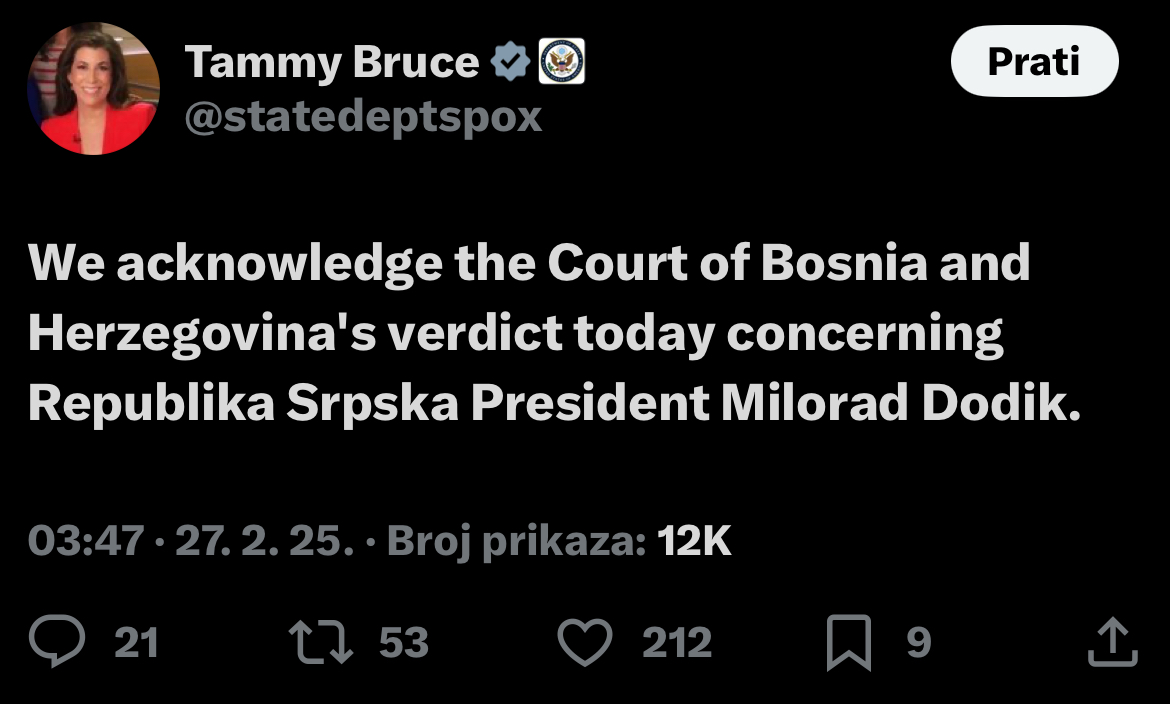Open the Broj prikaza 12K view count
The image size is (1170, 704).
[559, 541]
